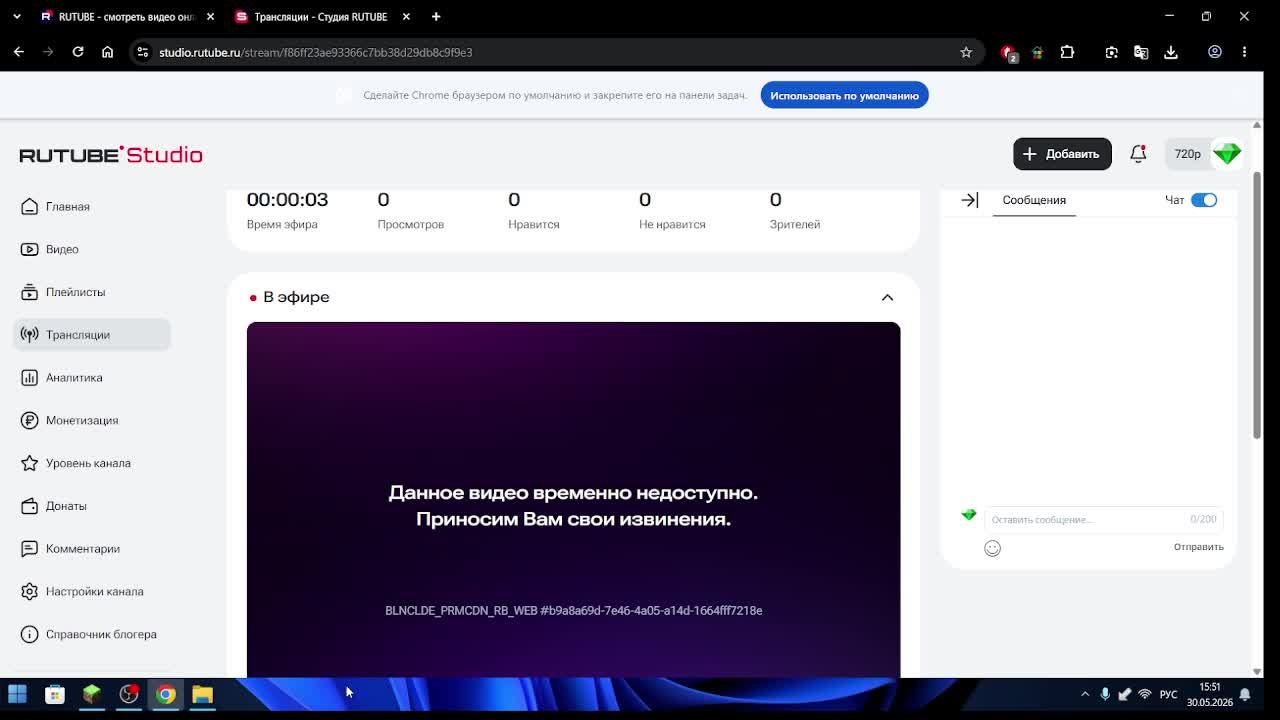
Task: Click the BLNCLDE_PRMCDN_RB_WEB error code text
Action: coord(573,610)
